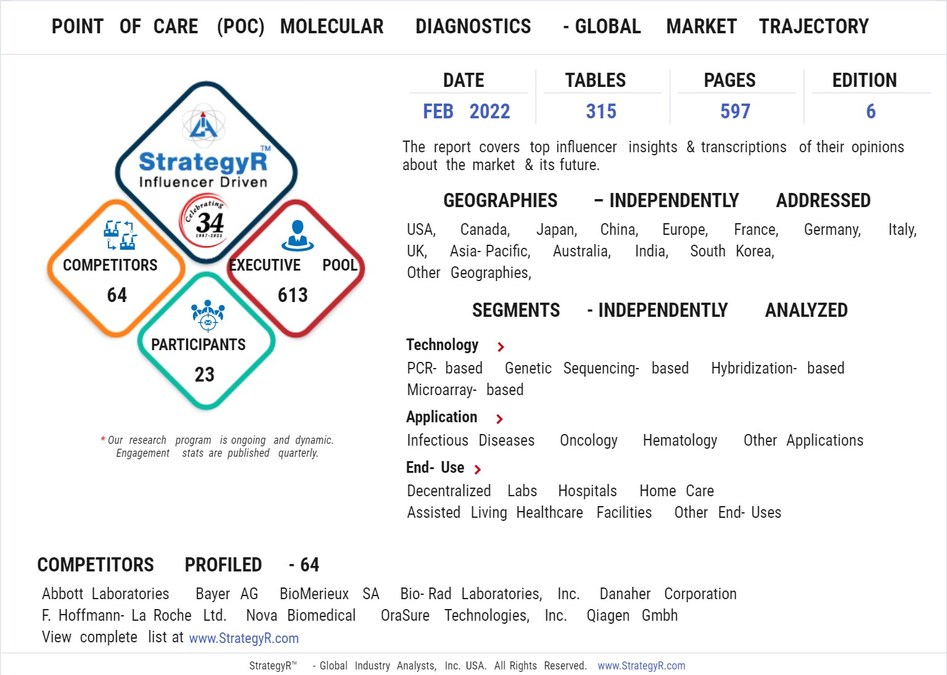Click the PCR-based technology segment
947x675 pixels.
[445, 368]
